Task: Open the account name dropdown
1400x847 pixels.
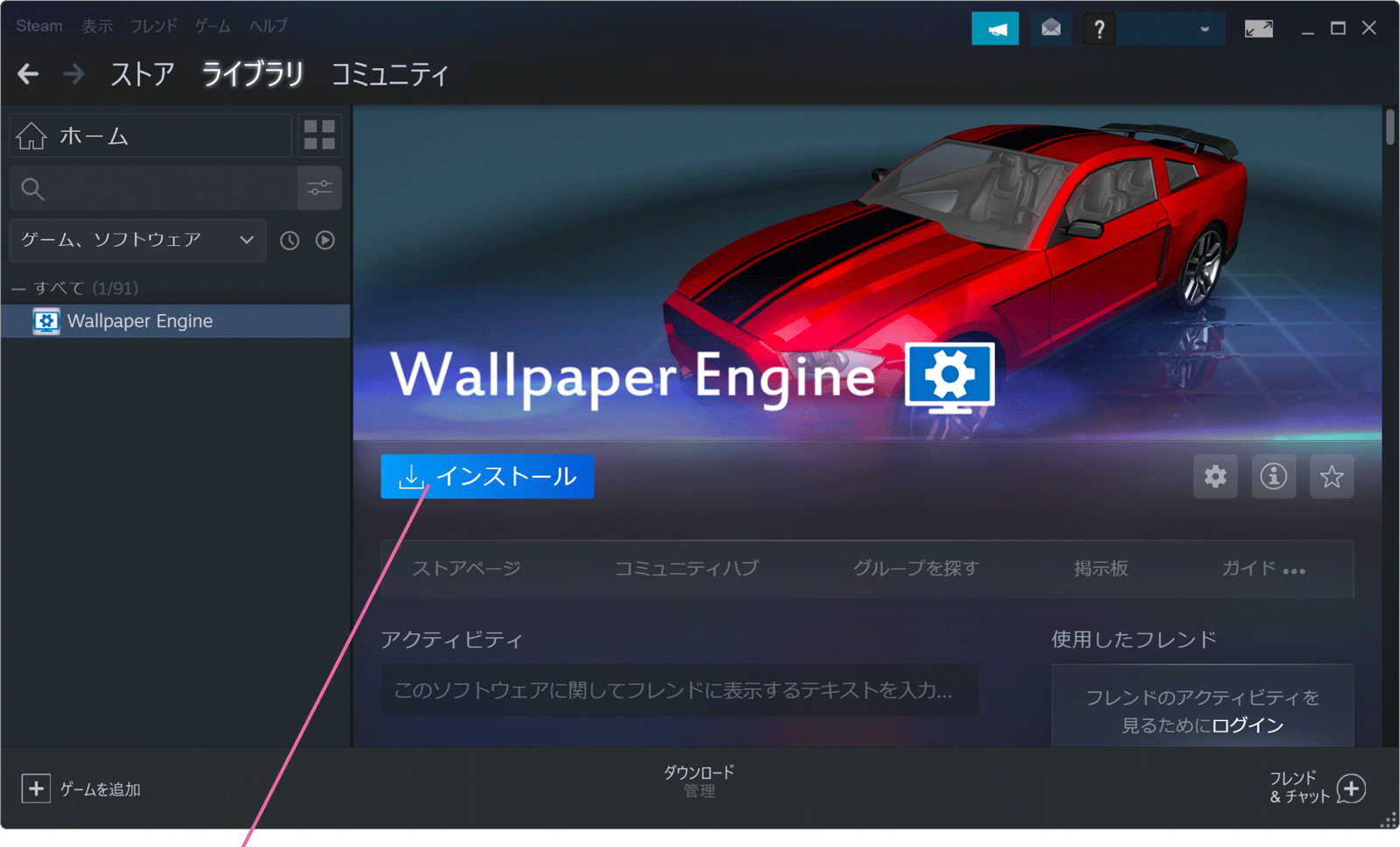Action: (1171, 29)
